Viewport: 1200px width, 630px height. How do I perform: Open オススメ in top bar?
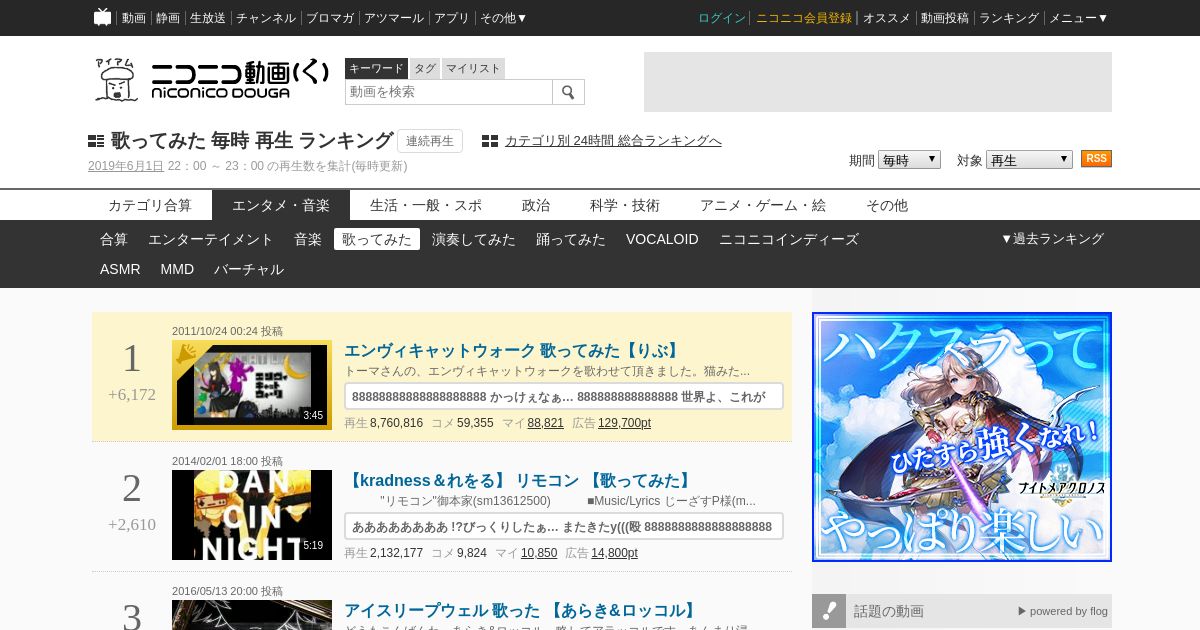click(x=887, y=18)
